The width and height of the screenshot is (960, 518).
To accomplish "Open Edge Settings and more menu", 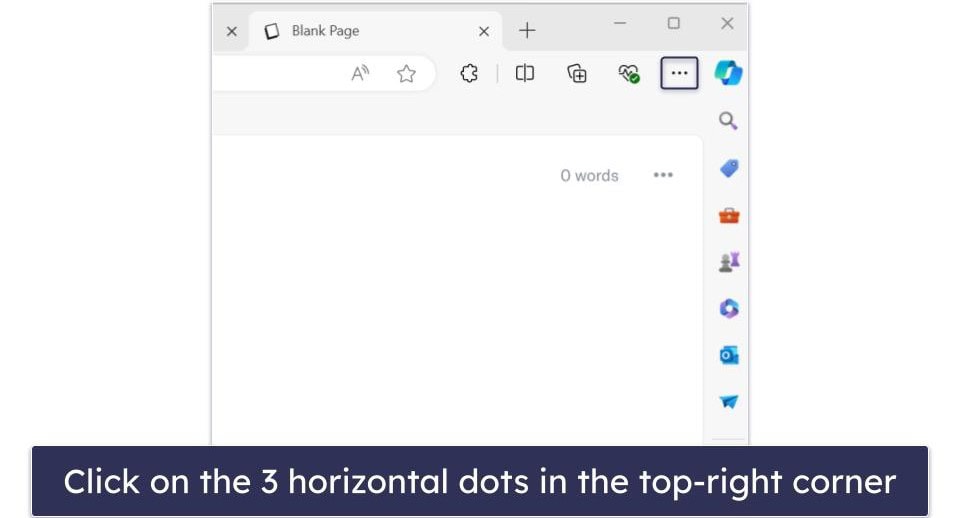I will [x=679, y=73].
